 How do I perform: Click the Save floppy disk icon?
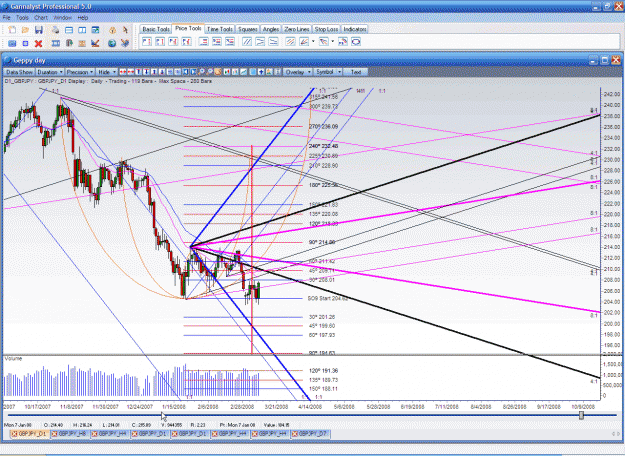pos(39,30)
